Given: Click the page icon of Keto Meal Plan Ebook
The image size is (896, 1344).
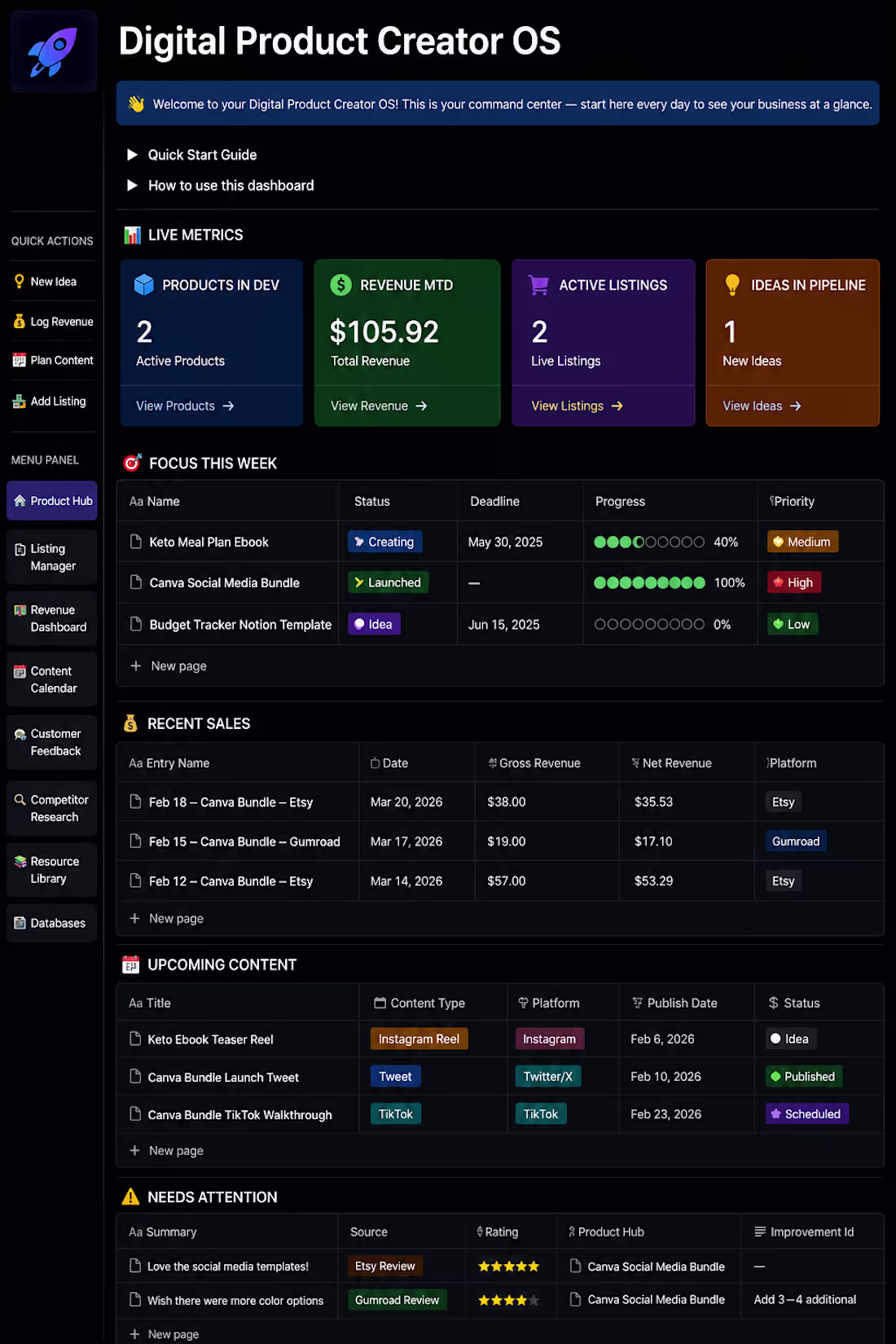Looking at the screenshot, I should tap(136, 542).
